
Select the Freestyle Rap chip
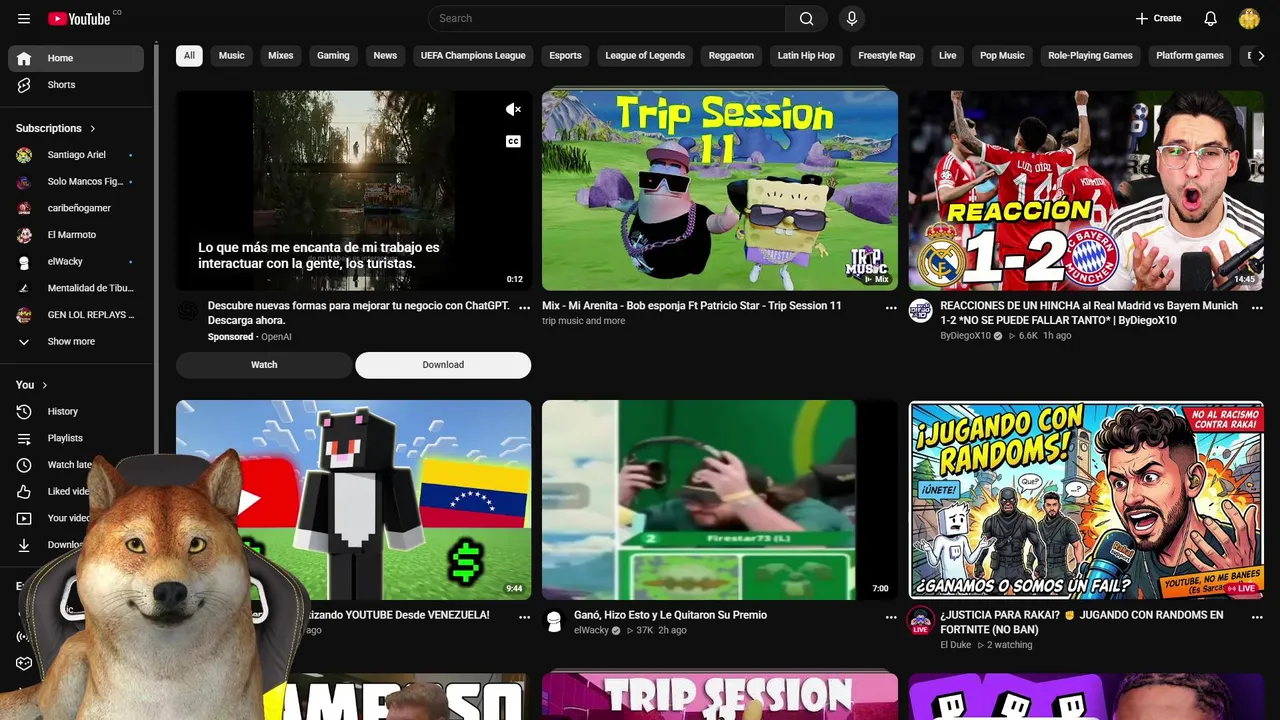pyautogui.click(x=886, y=56)
